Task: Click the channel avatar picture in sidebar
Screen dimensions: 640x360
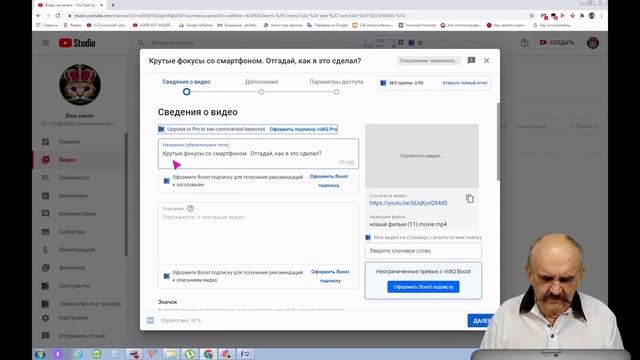Action: pyautogui.click(x=80, y=85)
